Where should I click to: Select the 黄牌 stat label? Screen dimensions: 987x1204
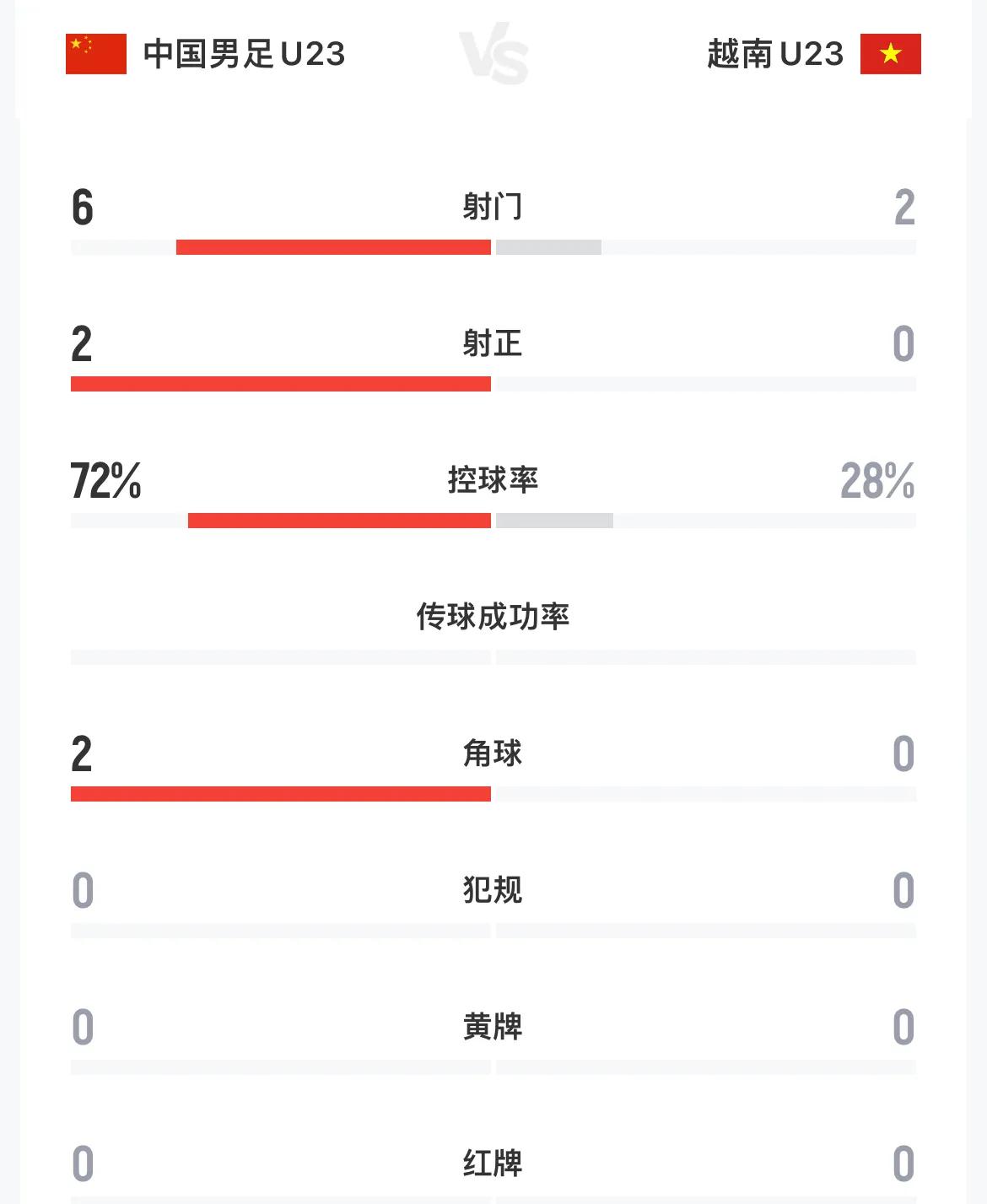pos(493,1027)
